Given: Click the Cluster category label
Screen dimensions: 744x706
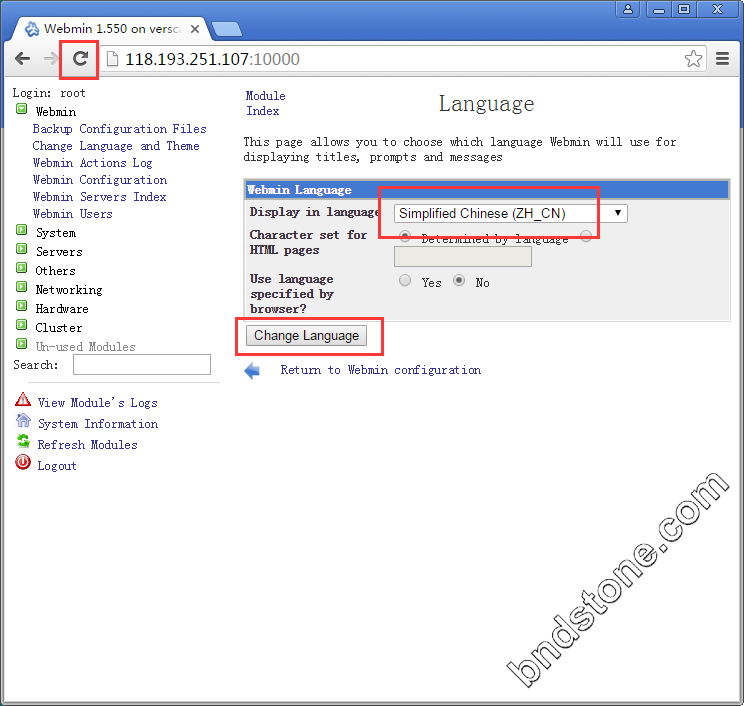Looking at the screenshot, I should click(x=59, y=328).
